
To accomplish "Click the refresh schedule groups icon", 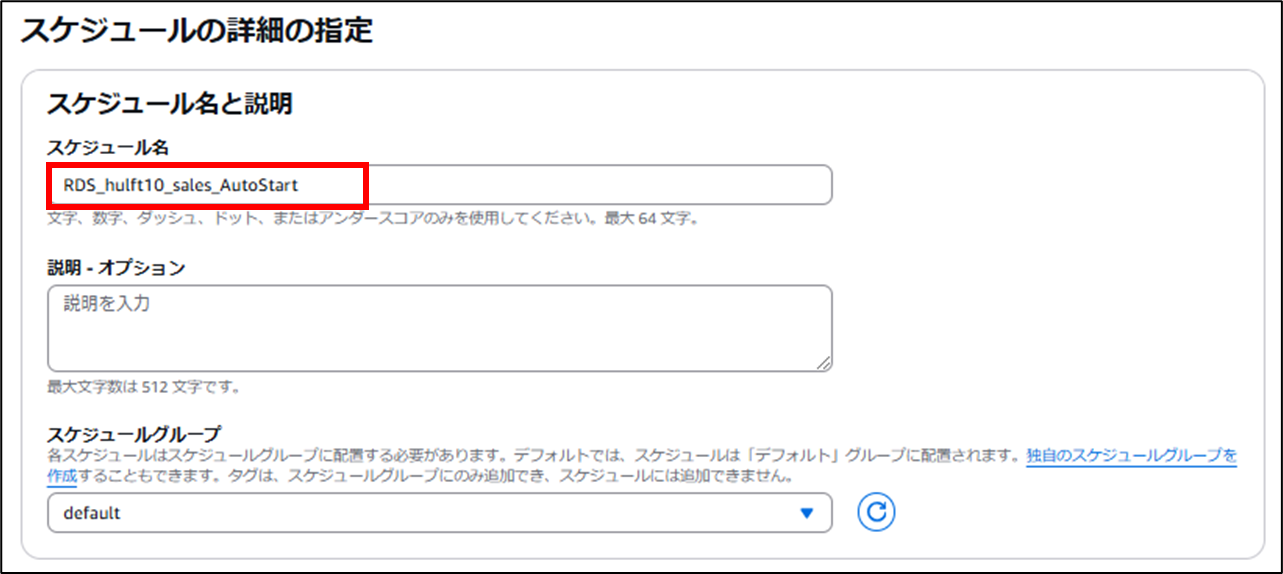I will (x=876, y=512).
